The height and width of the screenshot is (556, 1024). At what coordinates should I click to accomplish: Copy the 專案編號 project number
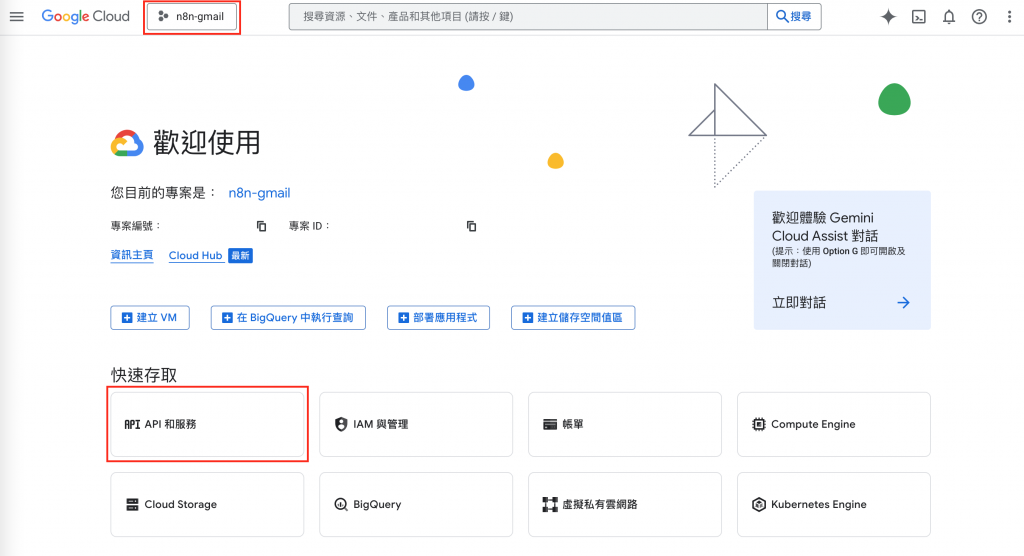coord(261,226)
